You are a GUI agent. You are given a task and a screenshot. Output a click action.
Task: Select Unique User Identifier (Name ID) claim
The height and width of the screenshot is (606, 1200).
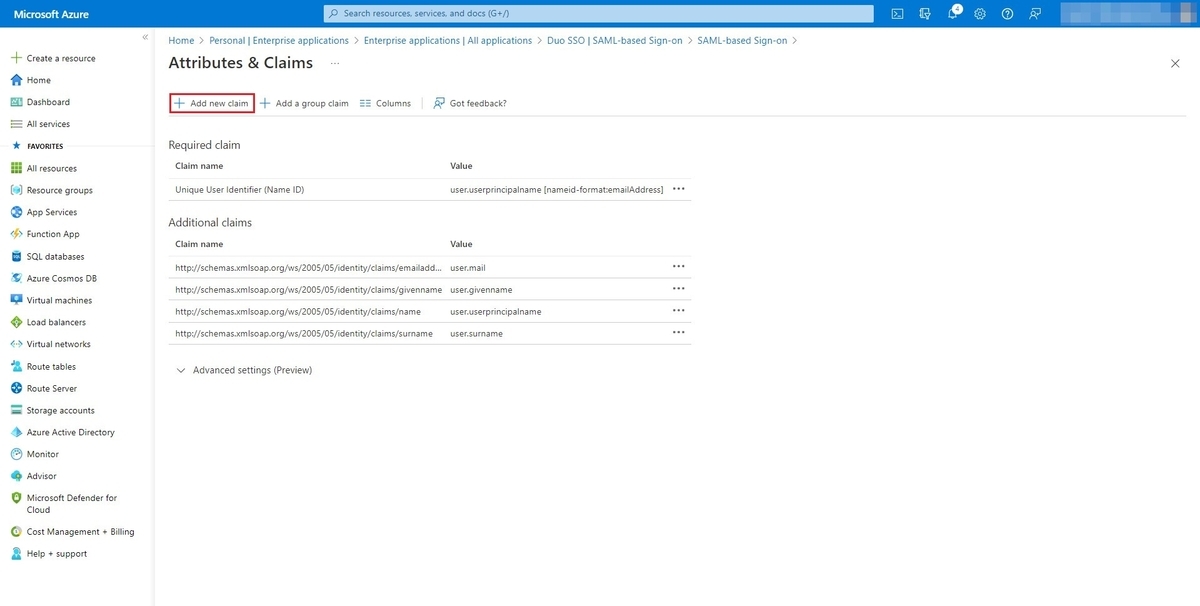(x=239, y=189)
